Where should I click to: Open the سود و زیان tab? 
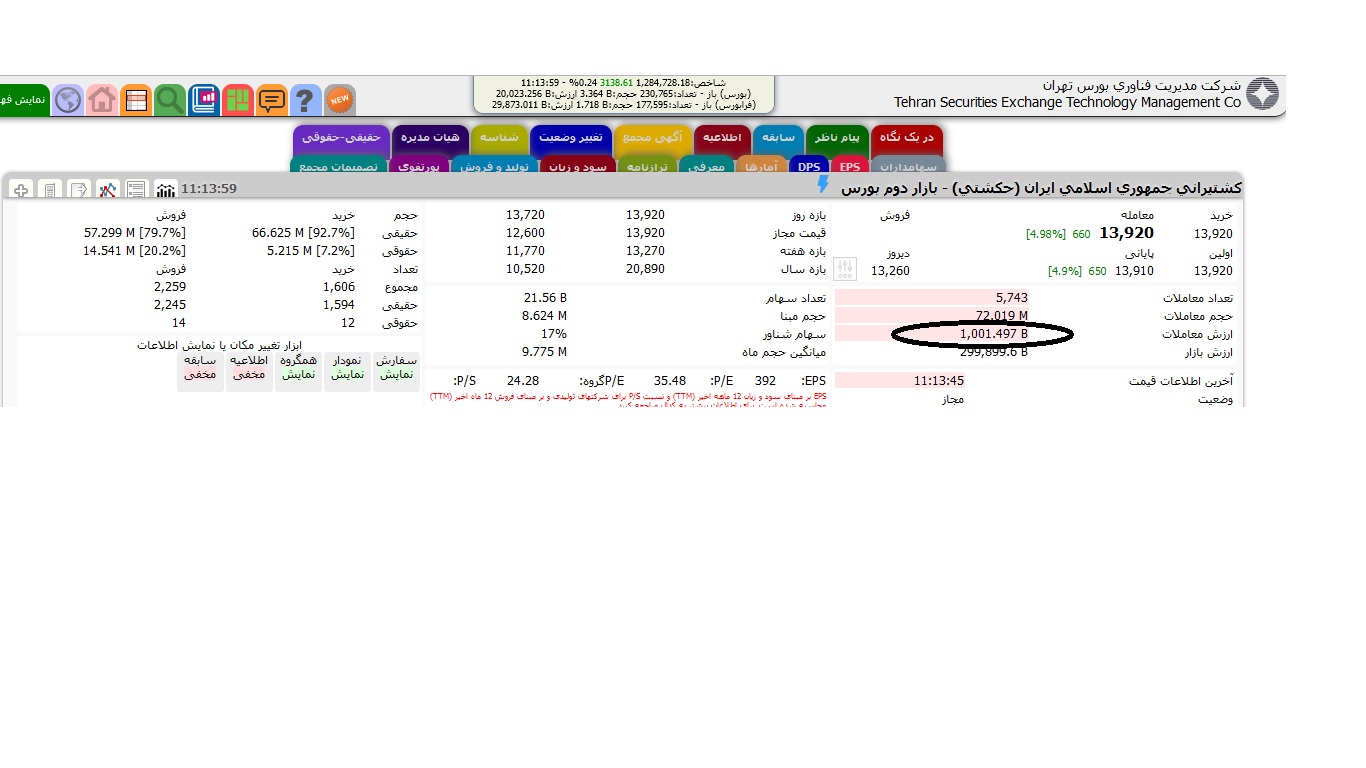coord(577,165)
